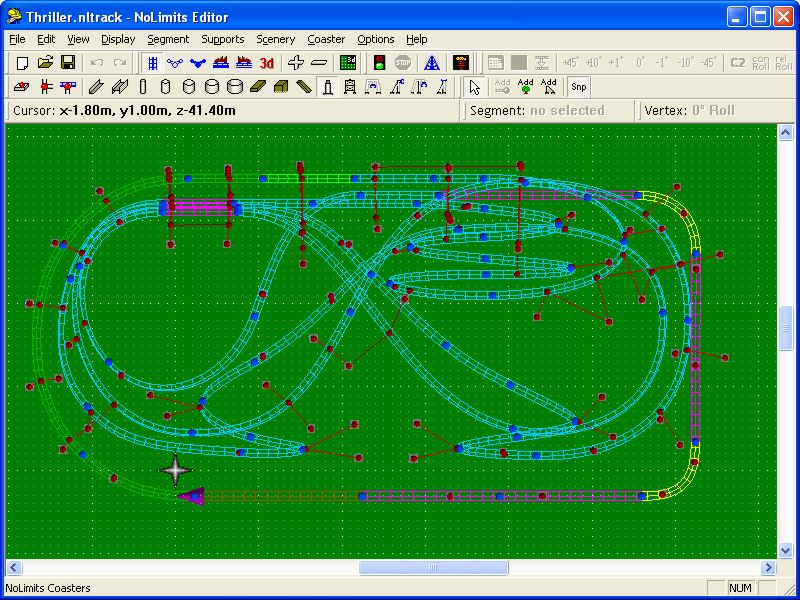
Task: Open the Segment menu
Action: click(x=167, y=39)
